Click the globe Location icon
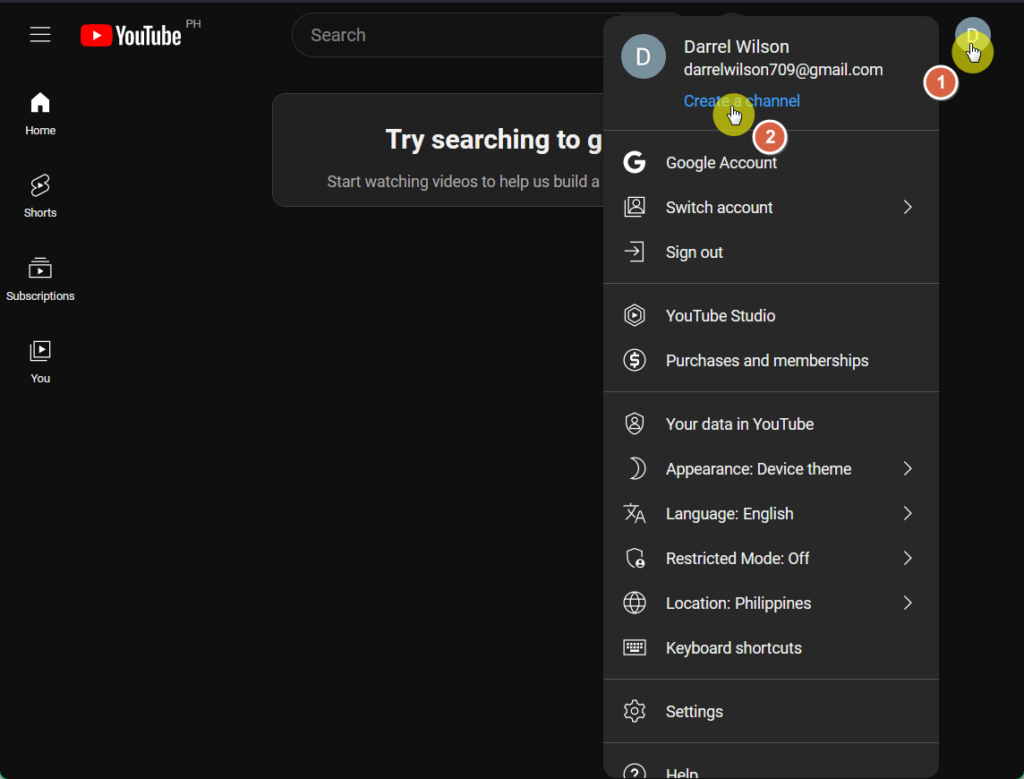 (x=634, y=603)
